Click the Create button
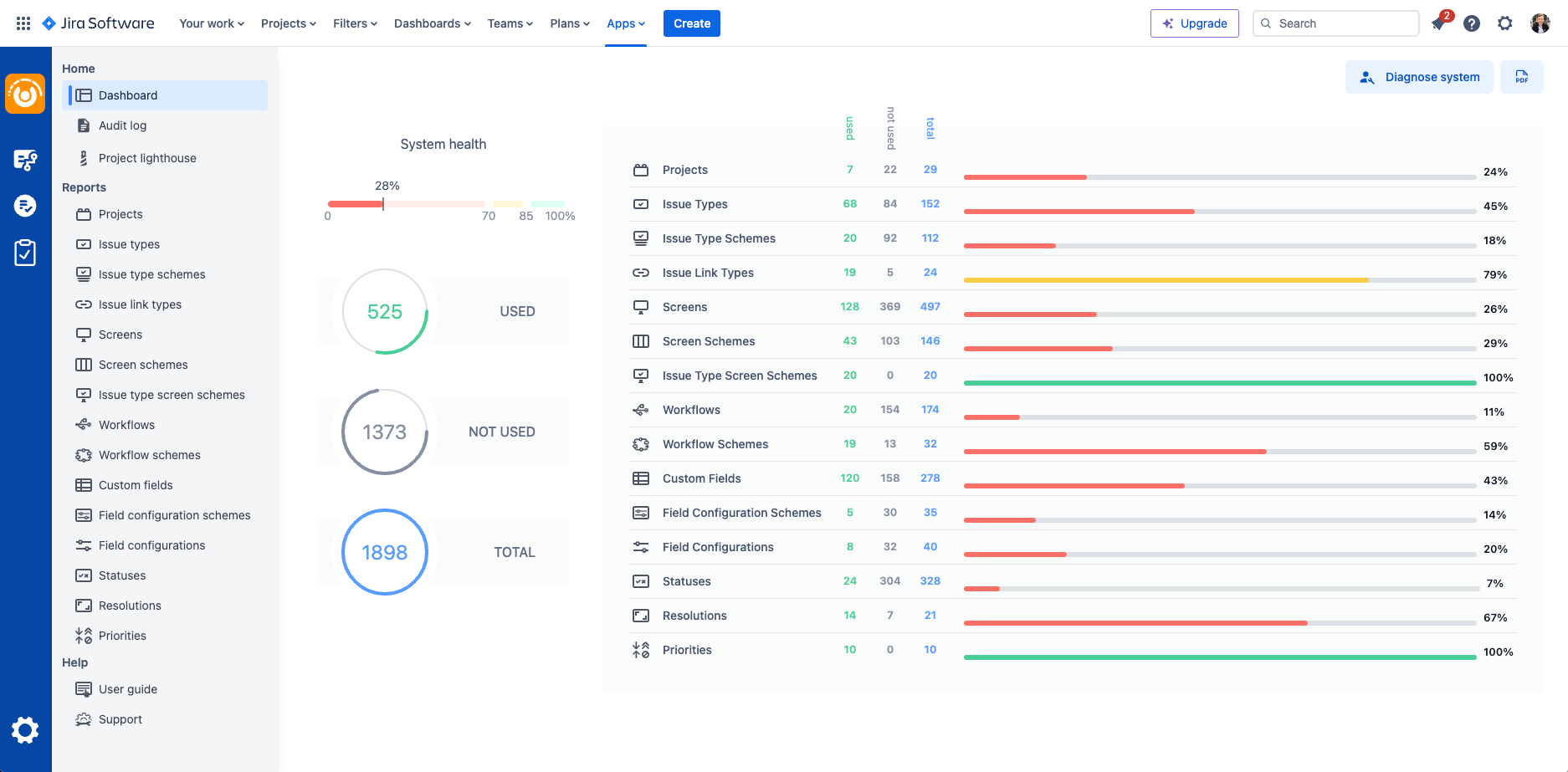This screenshot has height=772, width=1568. 692,23
